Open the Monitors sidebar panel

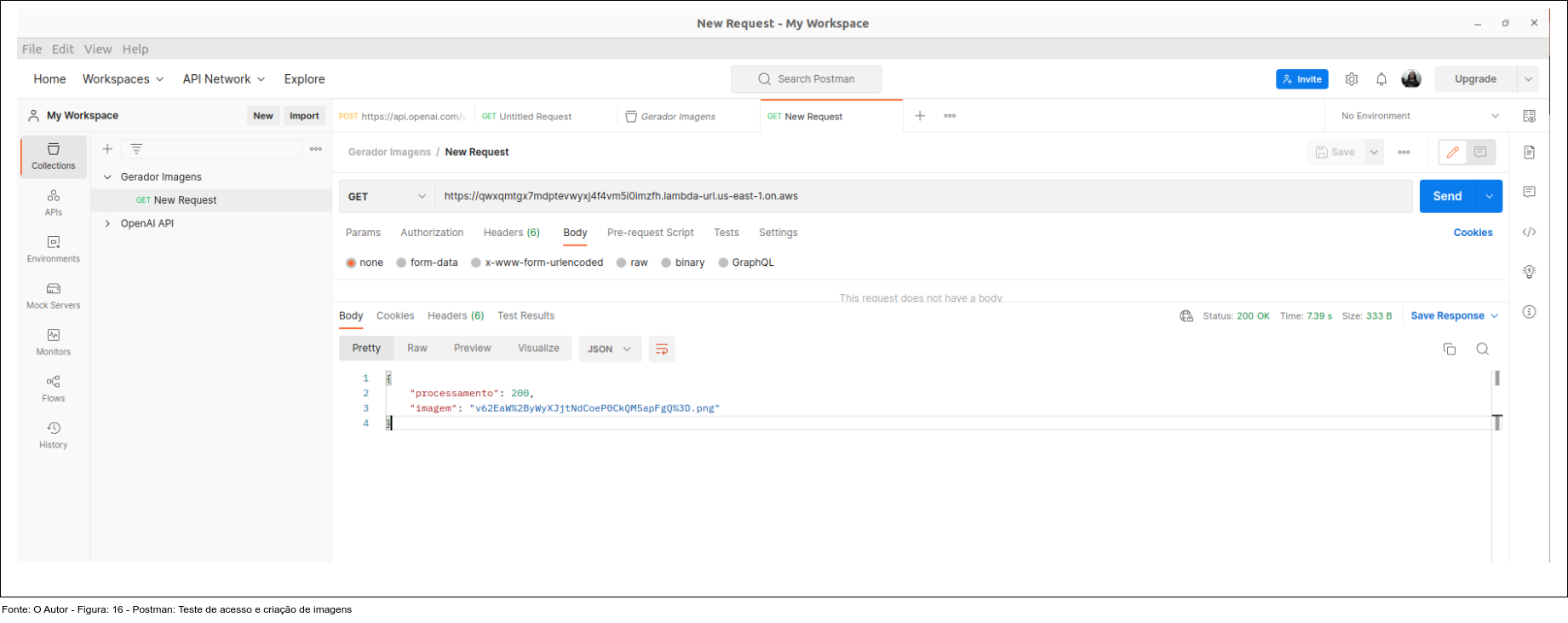point(53,343)
